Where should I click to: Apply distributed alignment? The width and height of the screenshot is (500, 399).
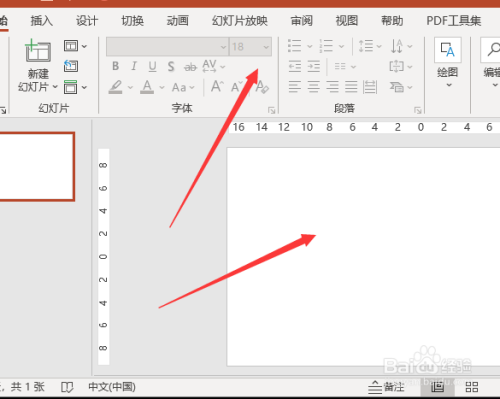[370, 87]
